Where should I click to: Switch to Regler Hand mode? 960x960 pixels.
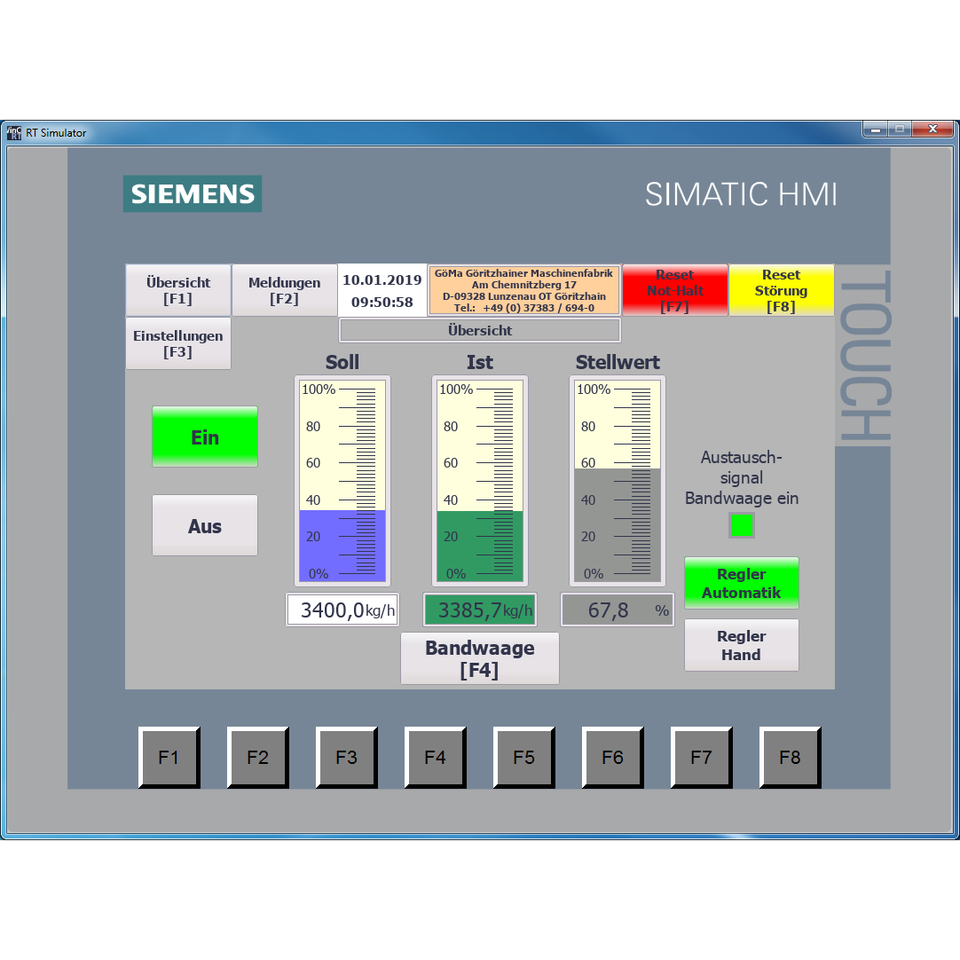coord(741,645)
